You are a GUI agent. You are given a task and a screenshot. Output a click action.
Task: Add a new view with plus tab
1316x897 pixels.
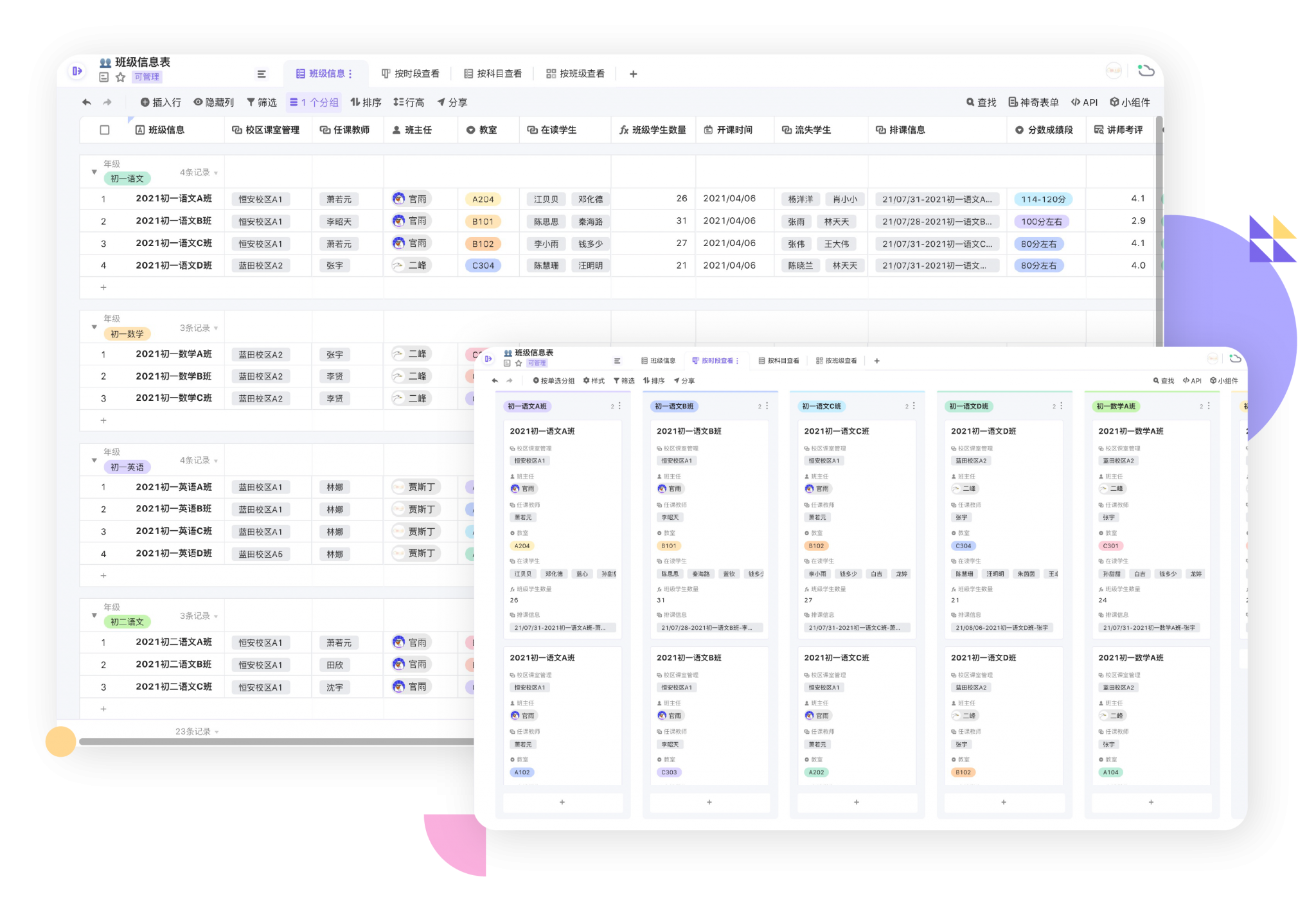click(x=633, y=74)
